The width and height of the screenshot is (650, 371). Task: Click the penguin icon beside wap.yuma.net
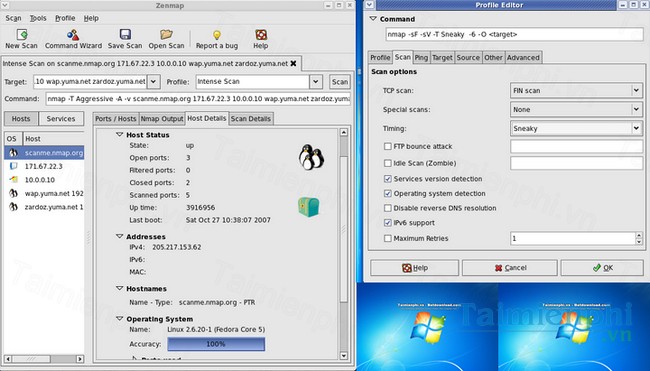point(13,193)
